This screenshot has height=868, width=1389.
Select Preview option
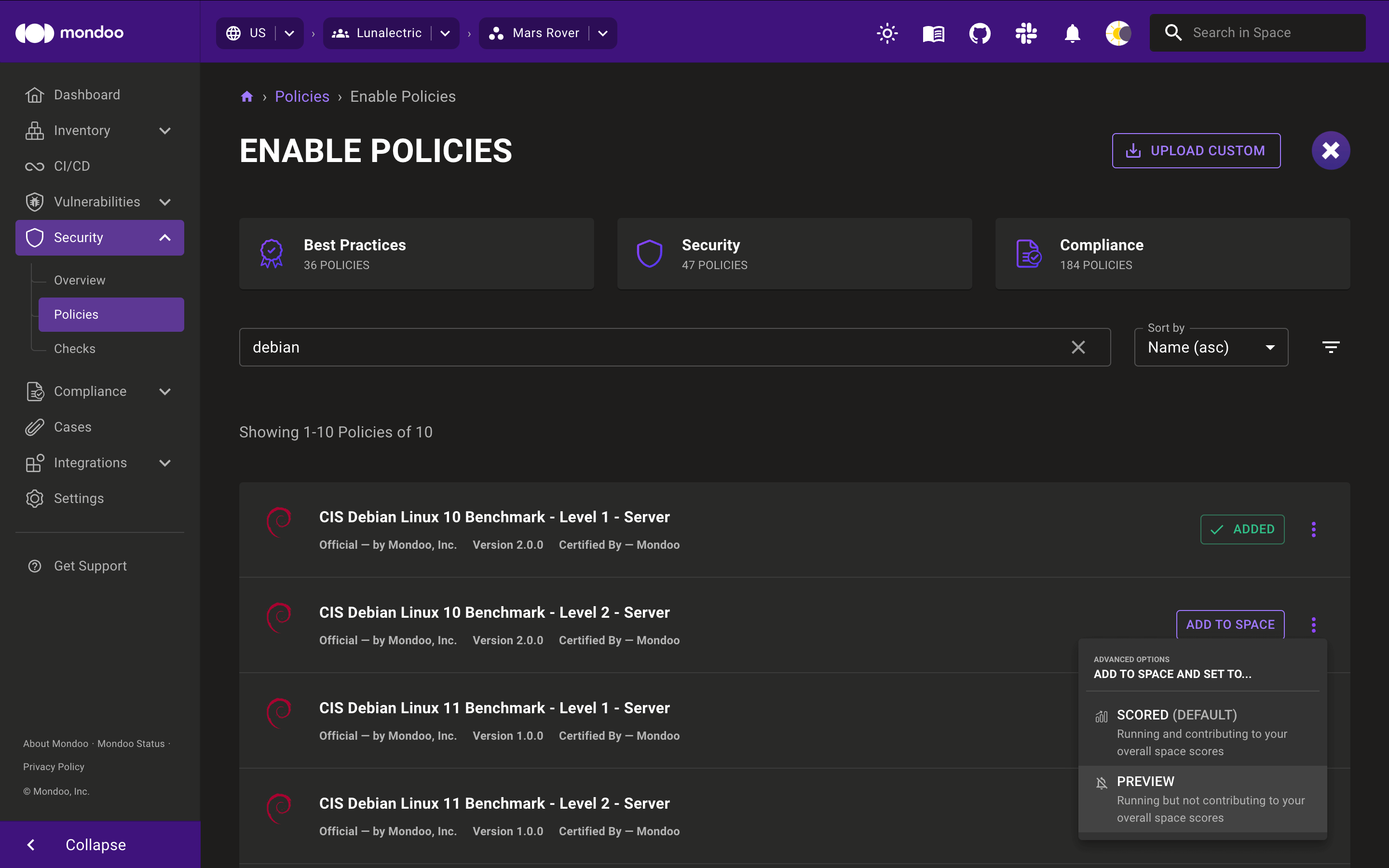[x=1202, y=799]
